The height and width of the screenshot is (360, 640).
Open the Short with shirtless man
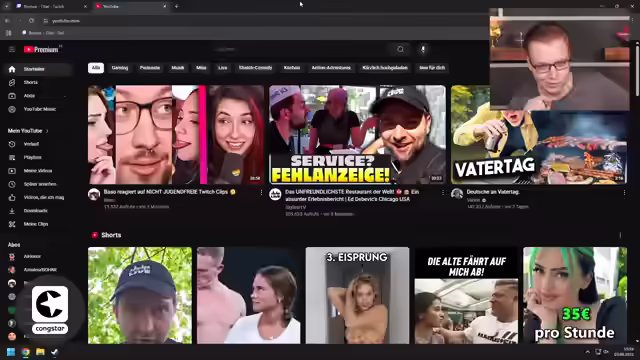249,295
